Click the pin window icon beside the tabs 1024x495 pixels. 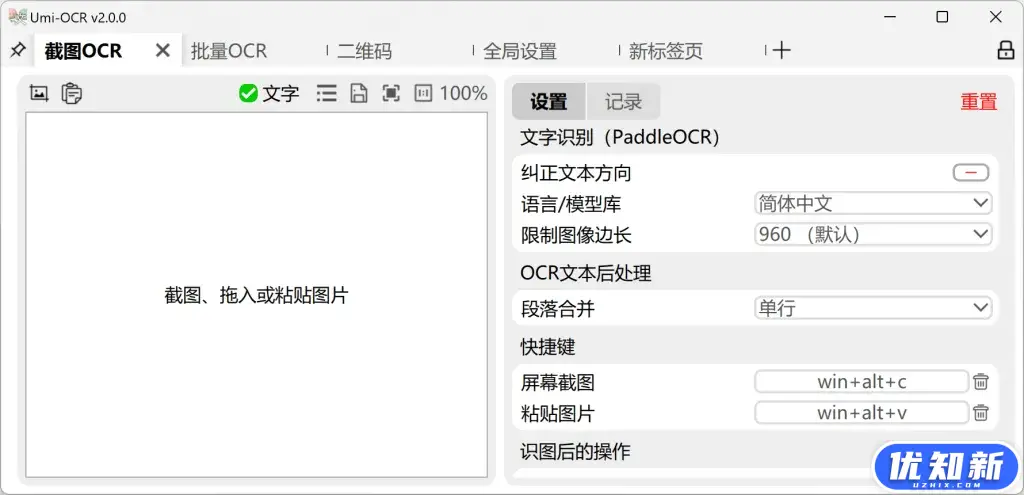click(x=18, y=50)
